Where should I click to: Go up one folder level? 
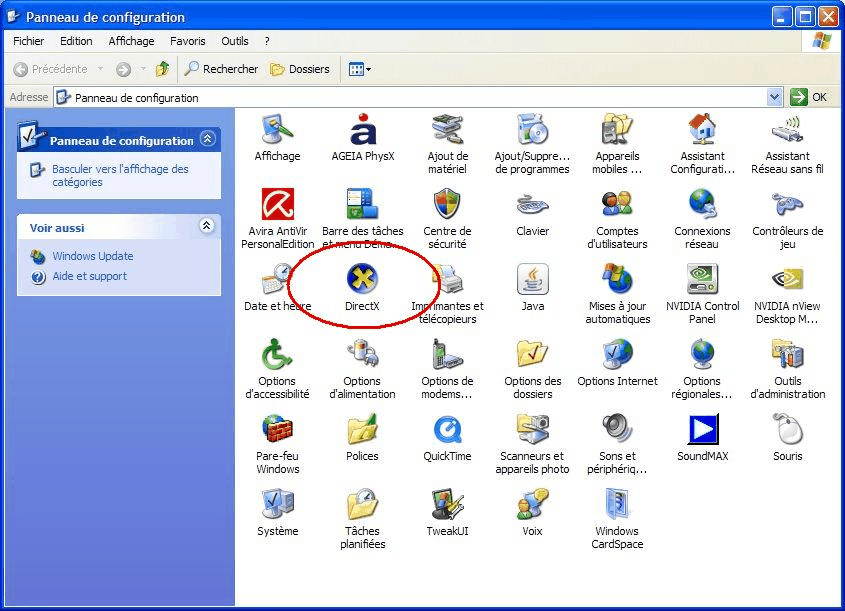tap(162, 69)
